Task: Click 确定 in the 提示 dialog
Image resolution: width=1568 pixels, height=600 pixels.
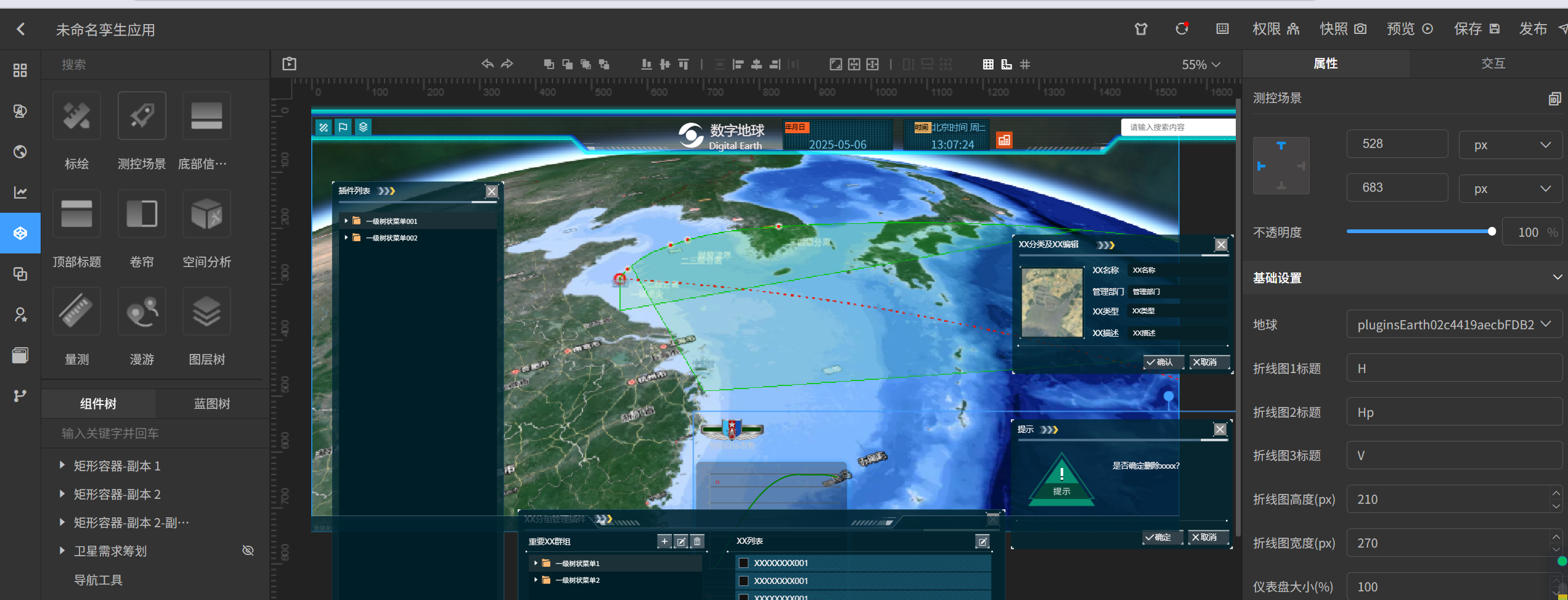Action: [1162, 537]
